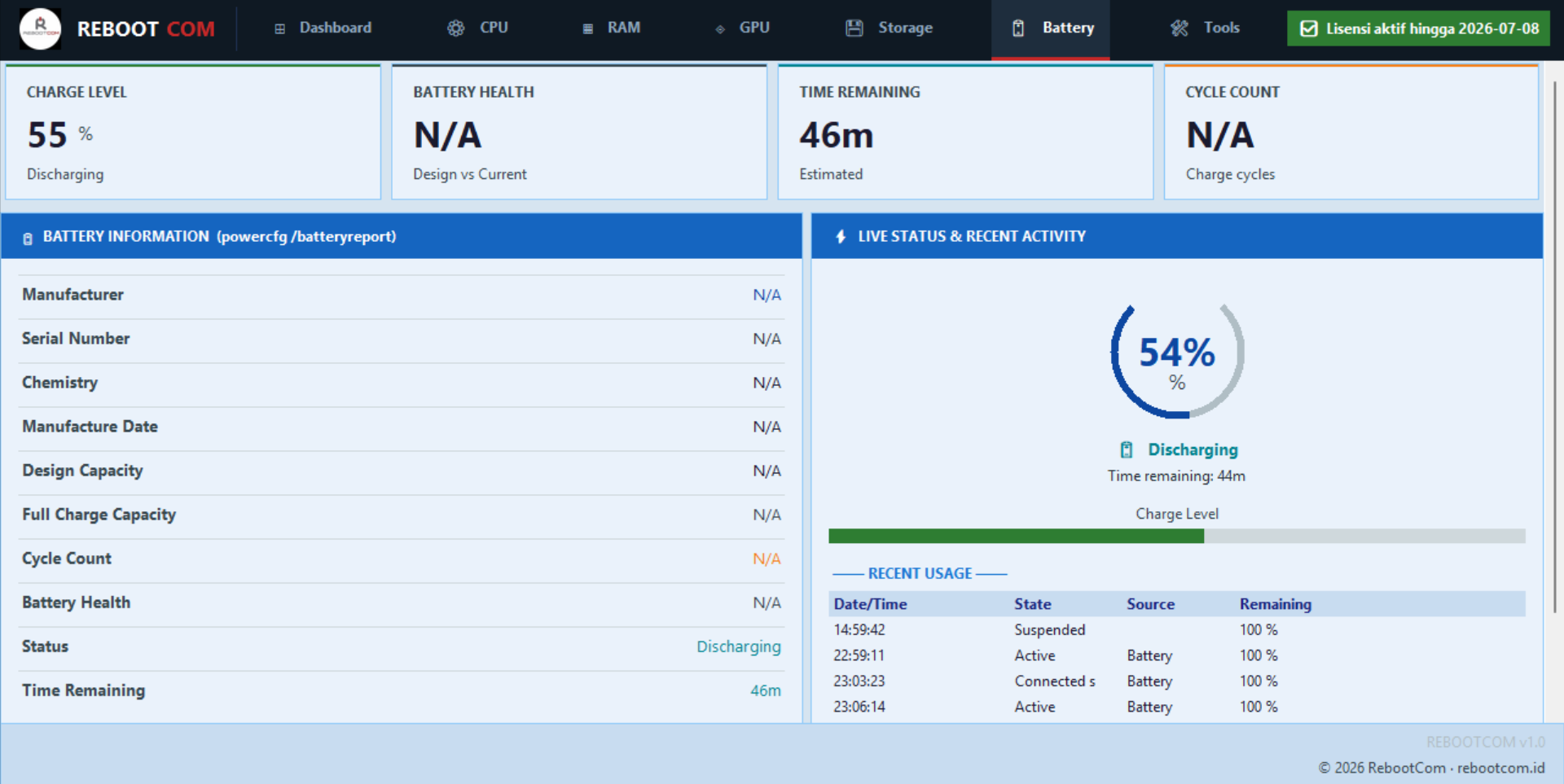Click the battery icon beside the Discharging label
The height and width of the screenshot is (784, 1564).
click(1127, 450)
